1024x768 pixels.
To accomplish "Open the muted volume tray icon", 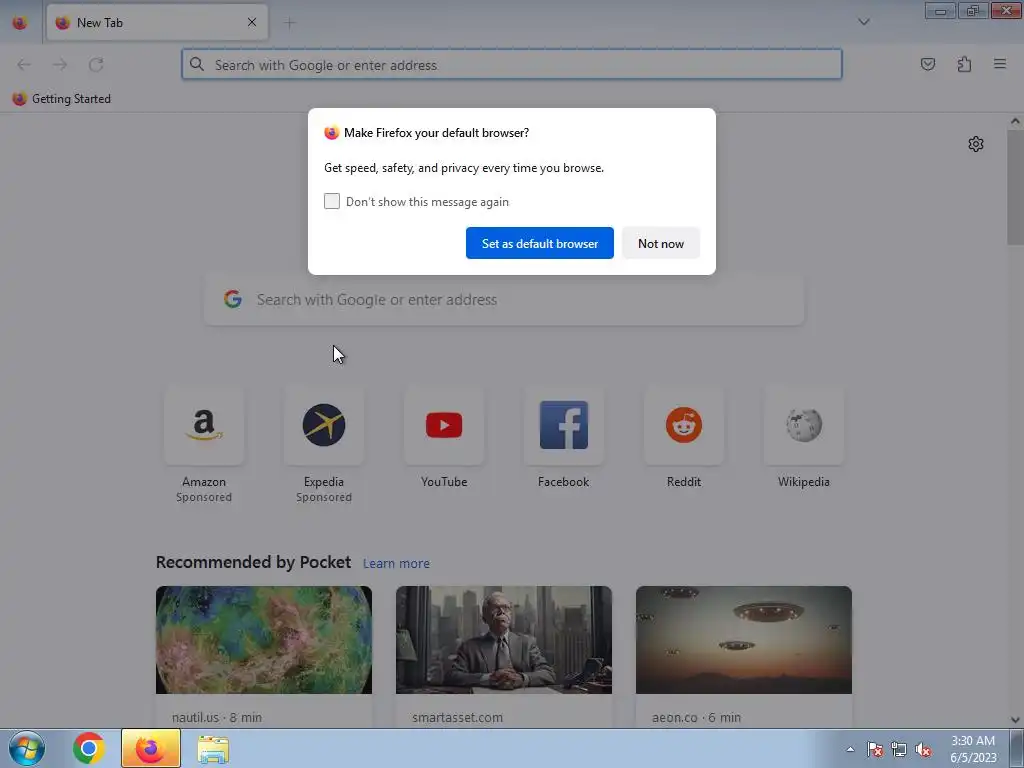I will [x=923, y=749].
